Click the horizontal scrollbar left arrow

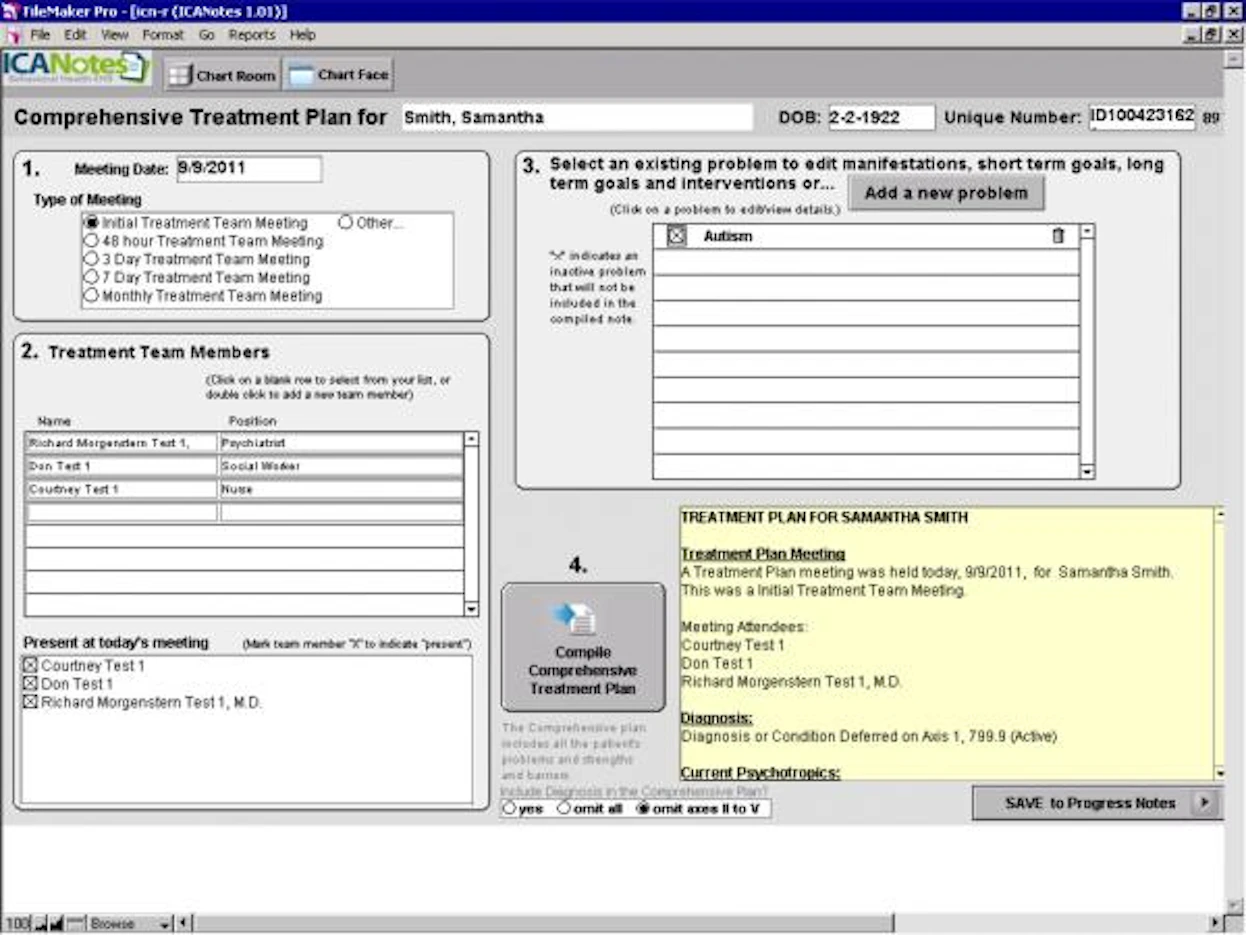point(184,923)
